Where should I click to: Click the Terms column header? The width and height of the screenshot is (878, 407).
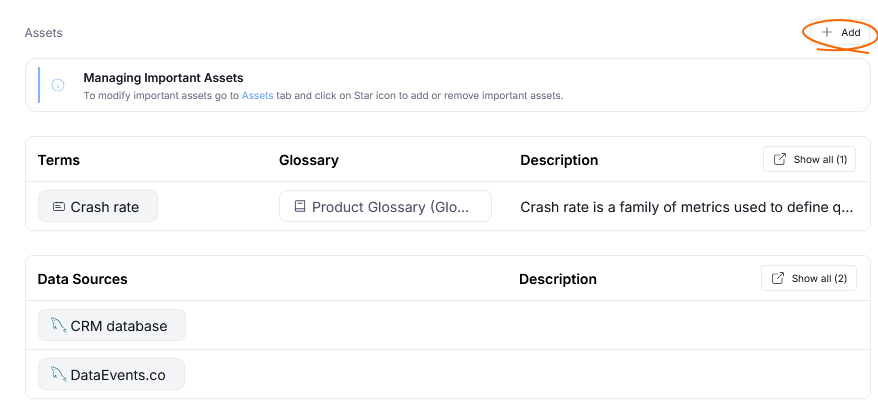59,160
